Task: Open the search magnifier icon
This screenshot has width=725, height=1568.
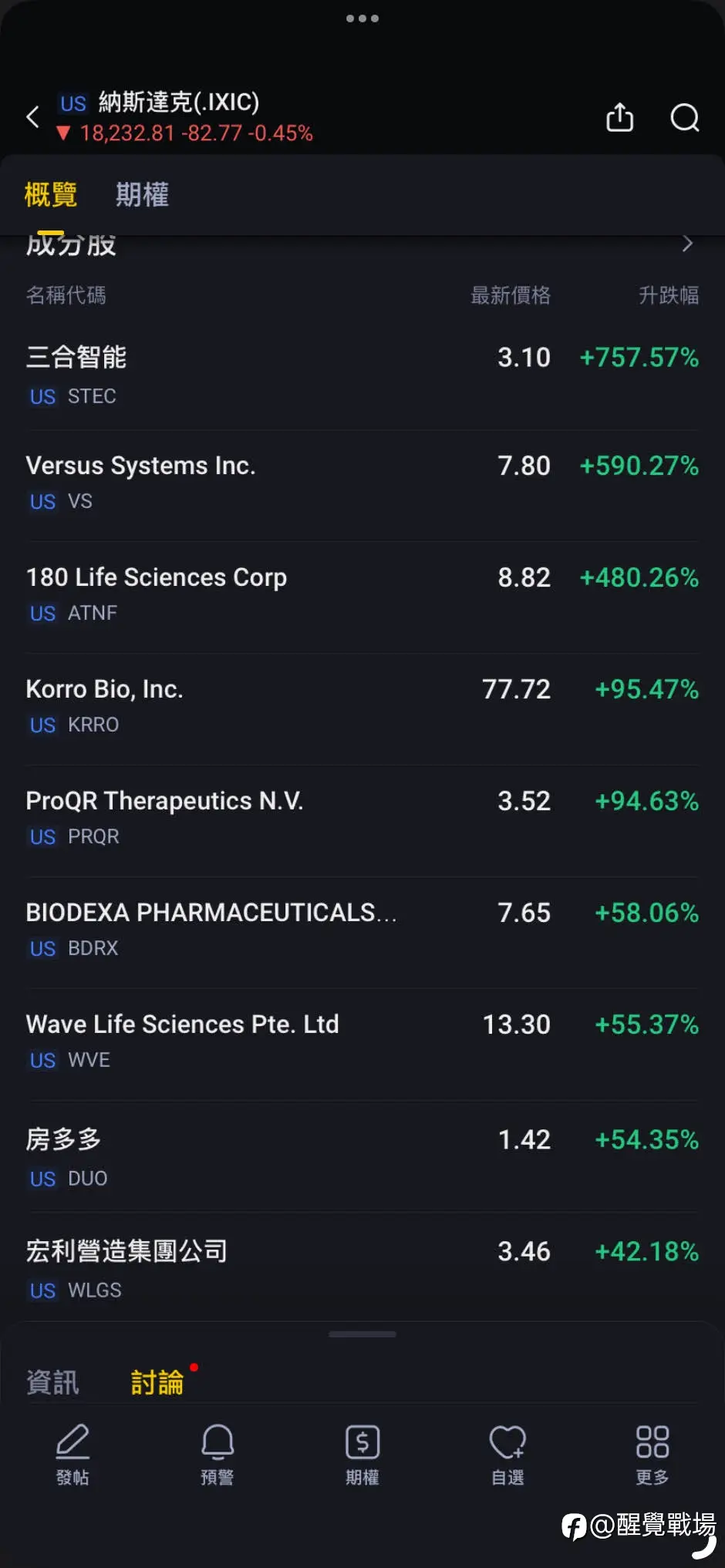Action: click(684, 117)
